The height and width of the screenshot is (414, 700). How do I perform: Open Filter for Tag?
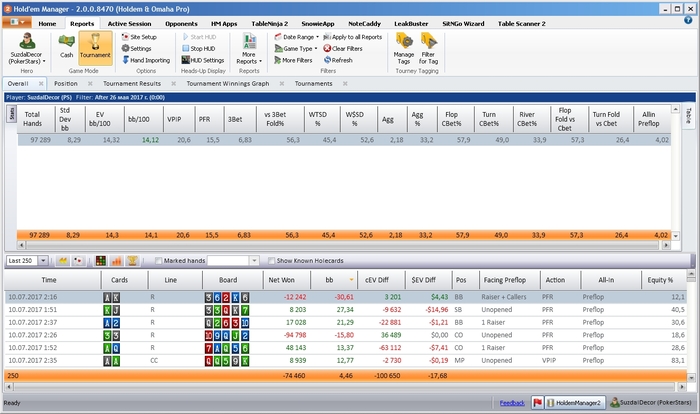coord(429,49)
